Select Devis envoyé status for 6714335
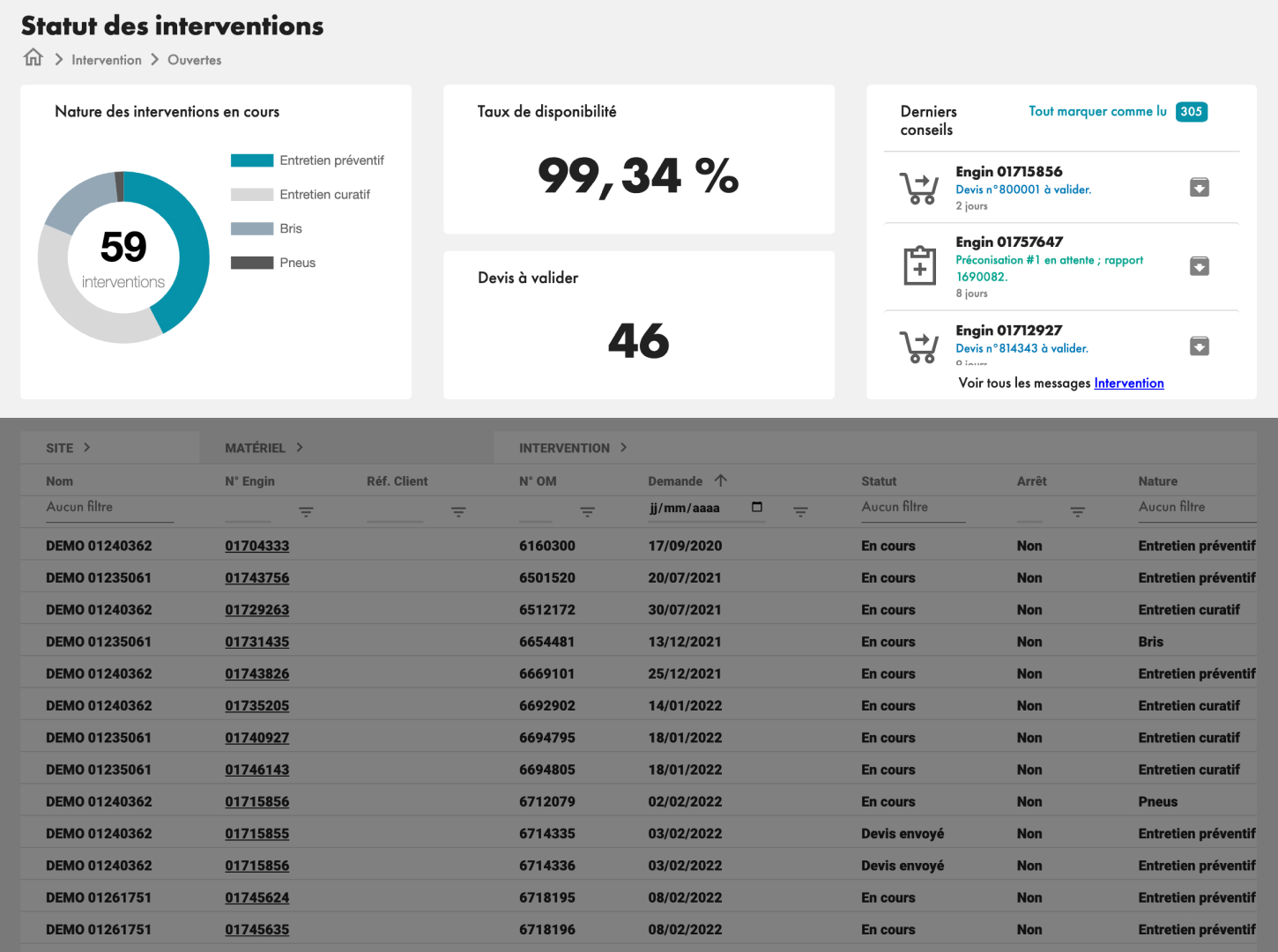The height and width of the screenshot is (952, 1278). (x=903, y=834)
